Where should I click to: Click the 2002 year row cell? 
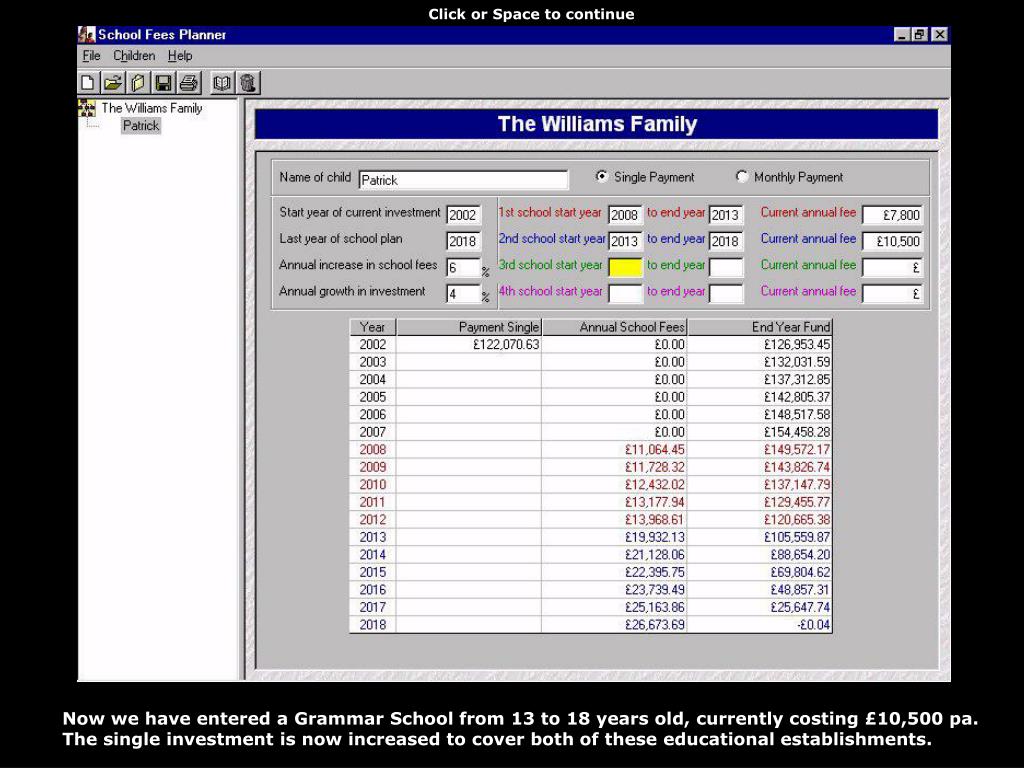372,345
